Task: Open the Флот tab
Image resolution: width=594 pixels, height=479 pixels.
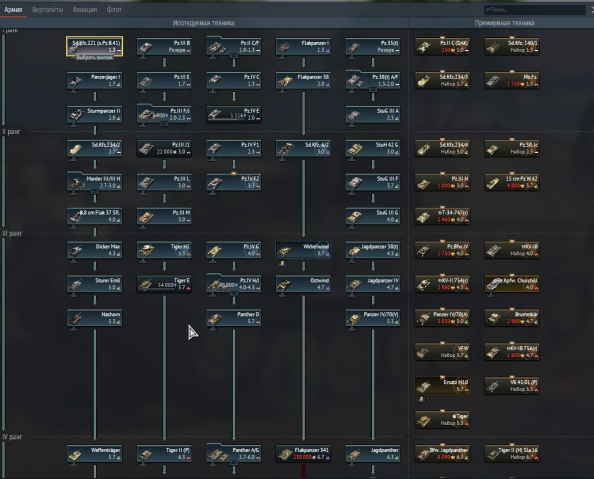Action: [x=114, y=9]
